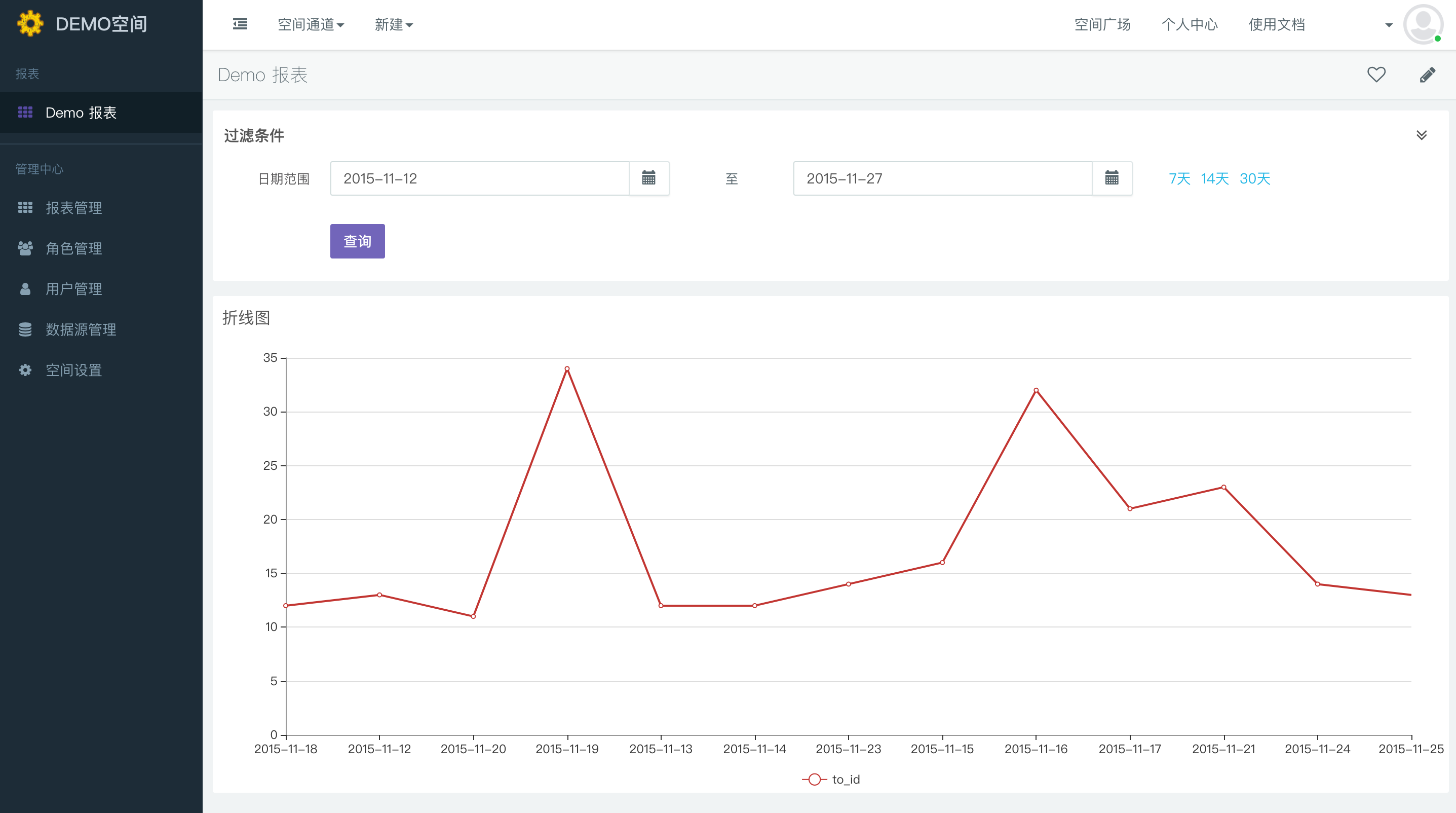The height and width of the screenshot is (813, 1456).
Task: Click the 查询 query button
Action: tap(357, 241)
